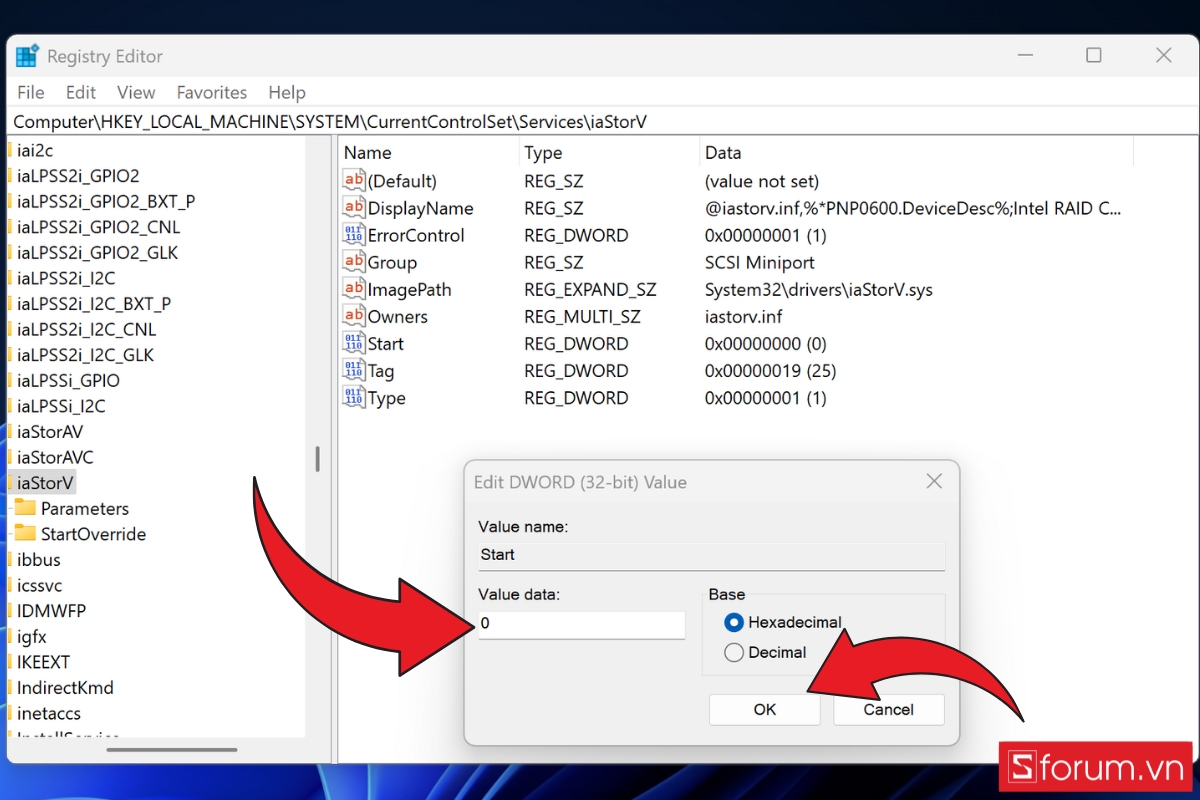Viewport: 1200px width, 800px height.
Task: Select the iaLPSS2i_I2C key
Action: point(66,278)
